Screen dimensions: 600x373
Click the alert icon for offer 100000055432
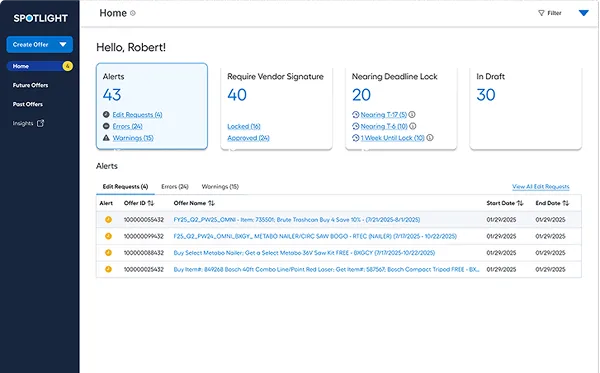[x=108, y=220]
